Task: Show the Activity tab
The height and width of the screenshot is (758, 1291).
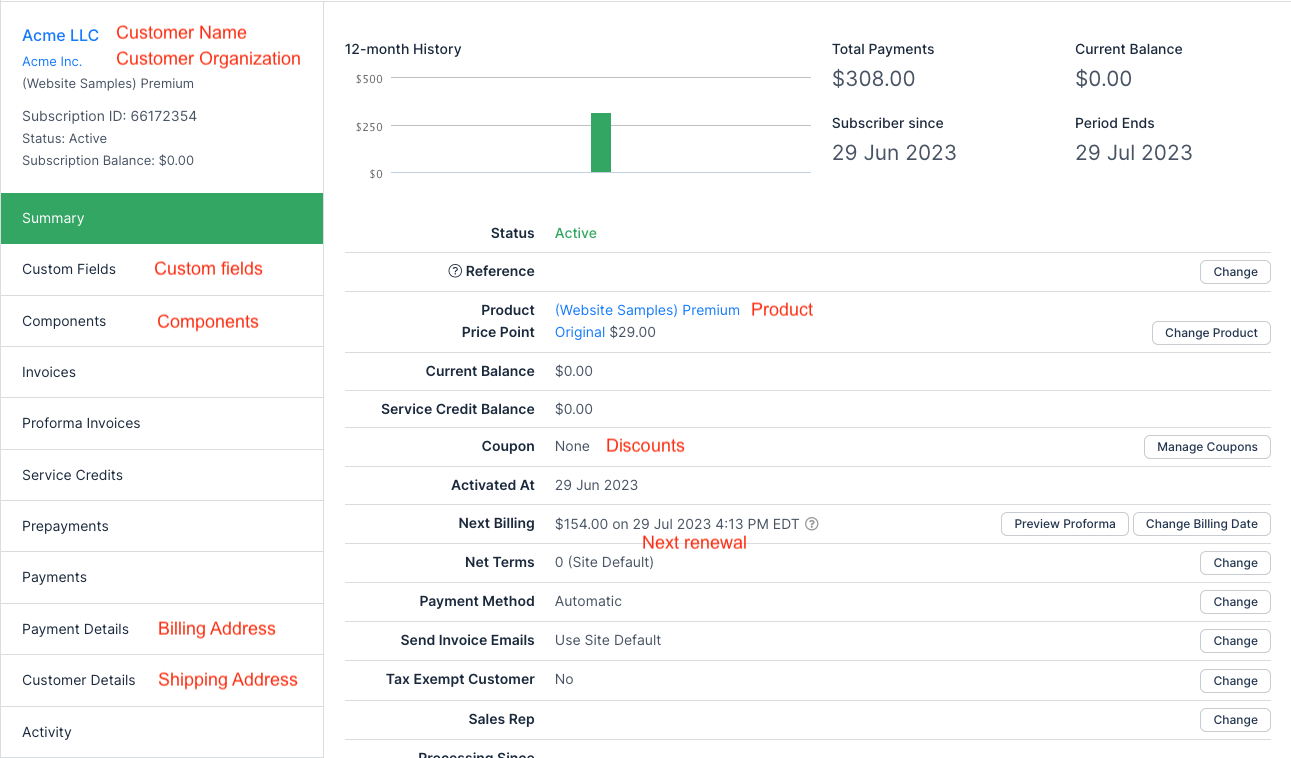Action: pyautogui.click(x=47, y=732)
